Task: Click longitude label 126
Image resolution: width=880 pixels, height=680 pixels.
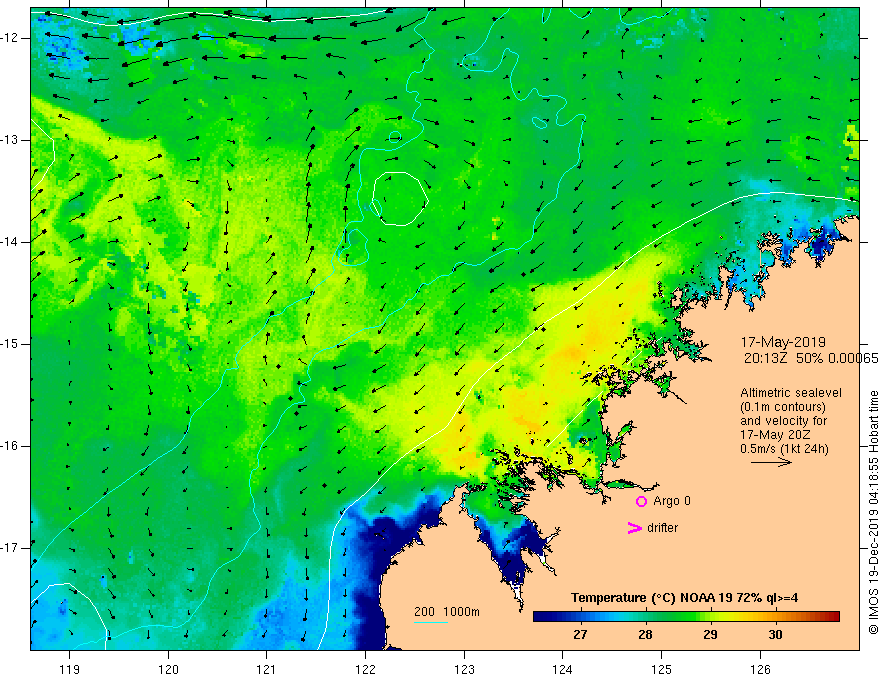Action: coord(760,669)
